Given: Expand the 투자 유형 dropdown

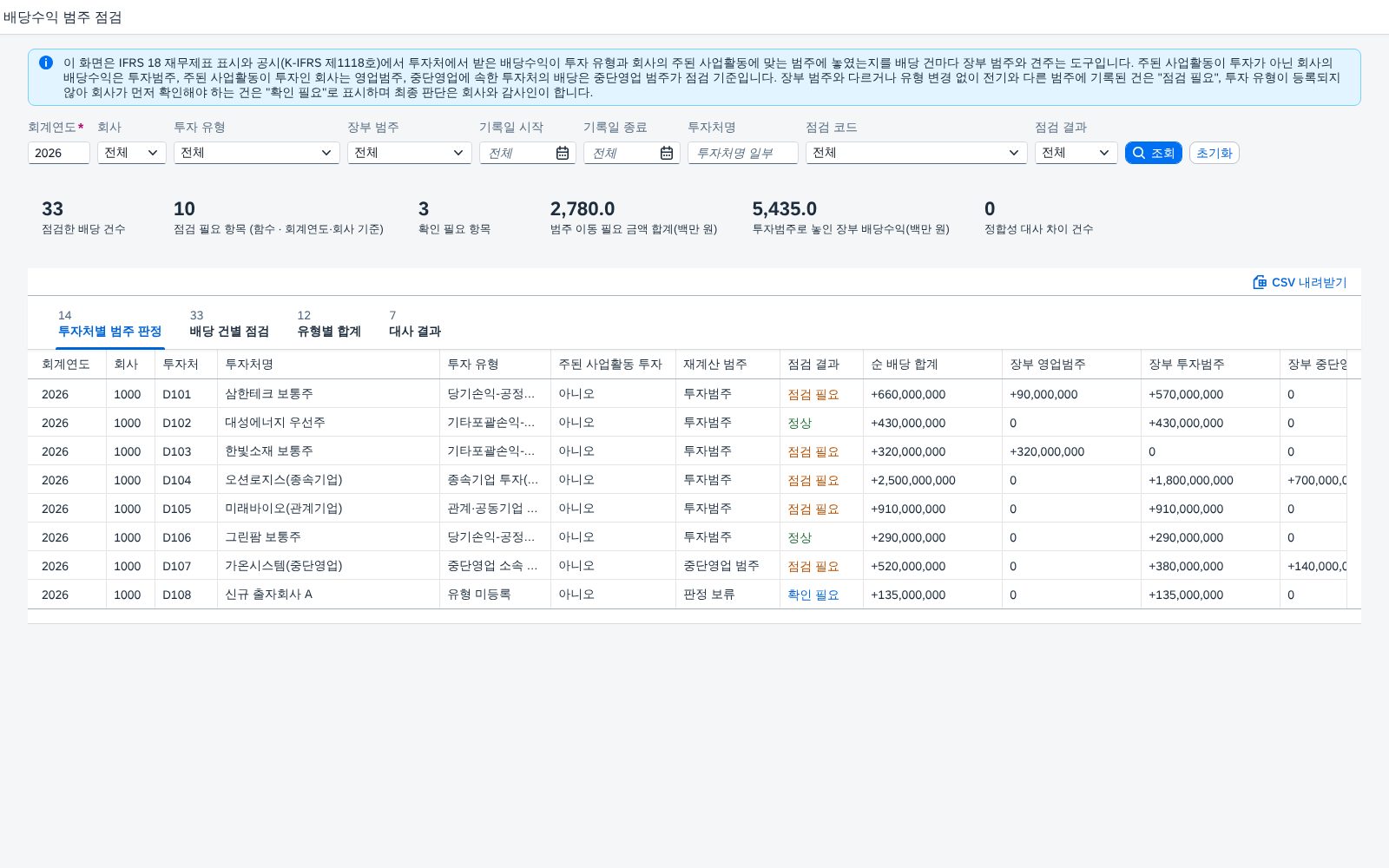Looking at the screenshot, I should (x=257, y=153).
